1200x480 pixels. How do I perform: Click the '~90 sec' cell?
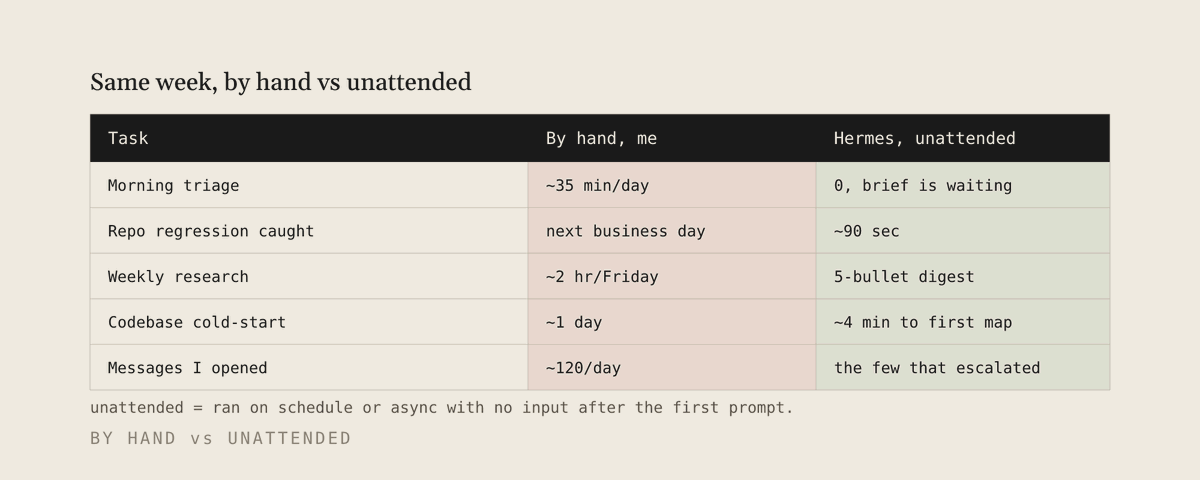(963, 231)
